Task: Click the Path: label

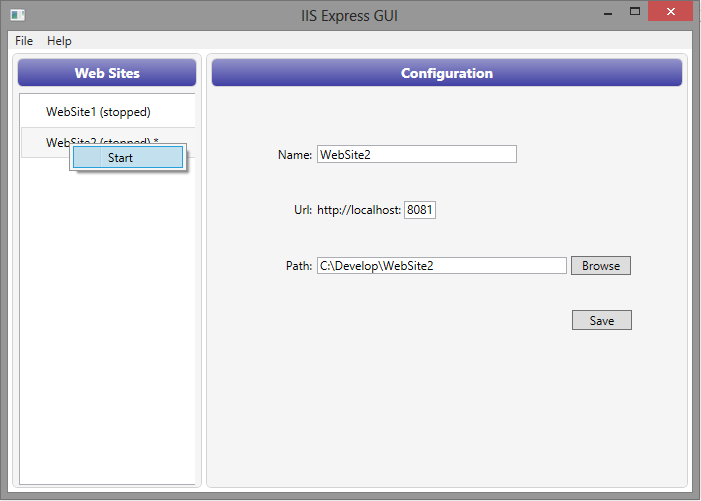Action: [x=299, y=266]
